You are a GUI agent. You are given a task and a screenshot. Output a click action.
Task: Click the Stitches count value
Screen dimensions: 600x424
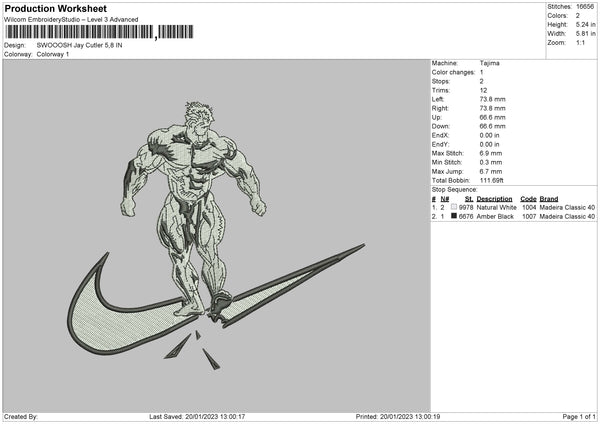pos(585,7)
